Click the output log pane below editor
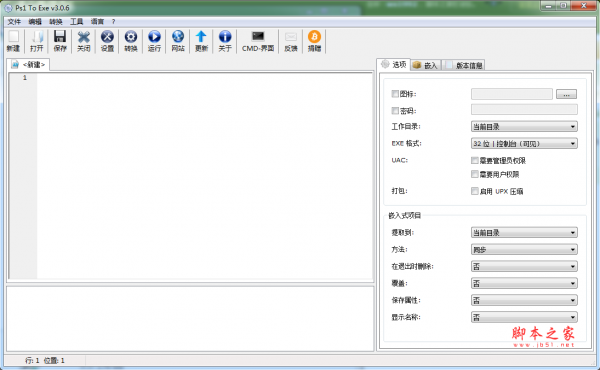Screen dimensions: 600x370 tap(190, 318)
